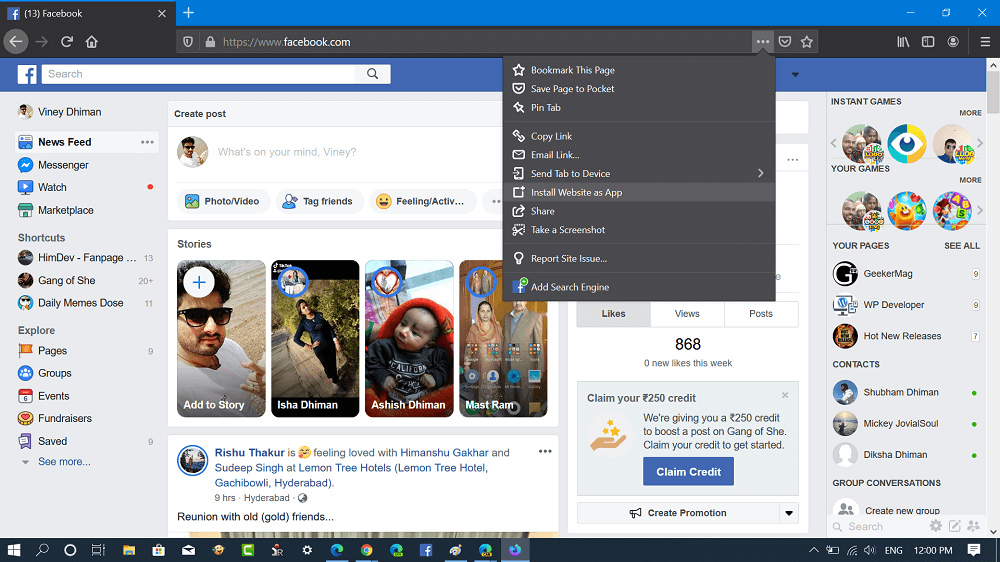Click the Photo/Video button
This screenshot has height=562, width=1000.
pos(223,201)
